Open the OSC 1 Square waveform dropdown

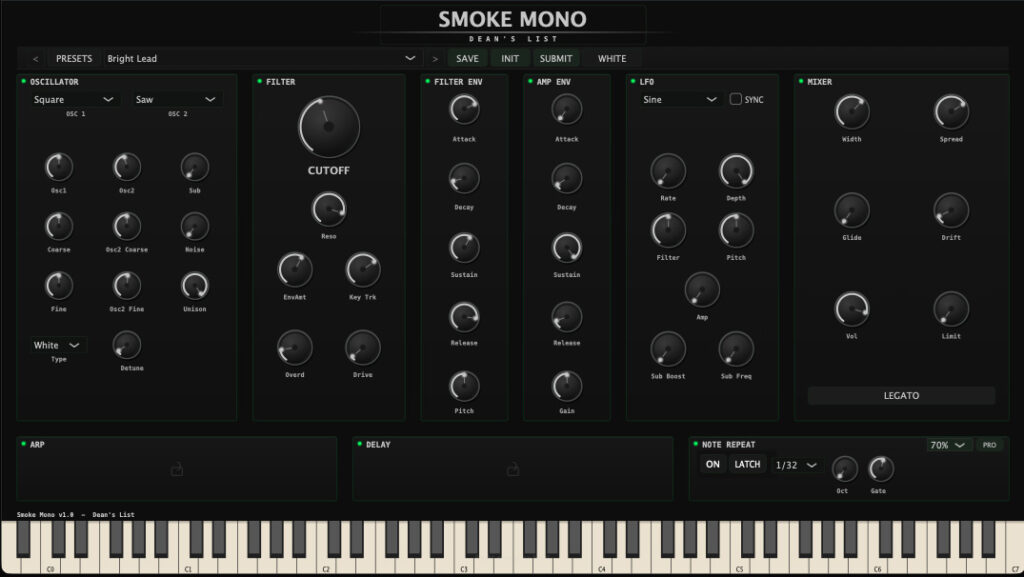pyautogui.click(x=70, y=99)
